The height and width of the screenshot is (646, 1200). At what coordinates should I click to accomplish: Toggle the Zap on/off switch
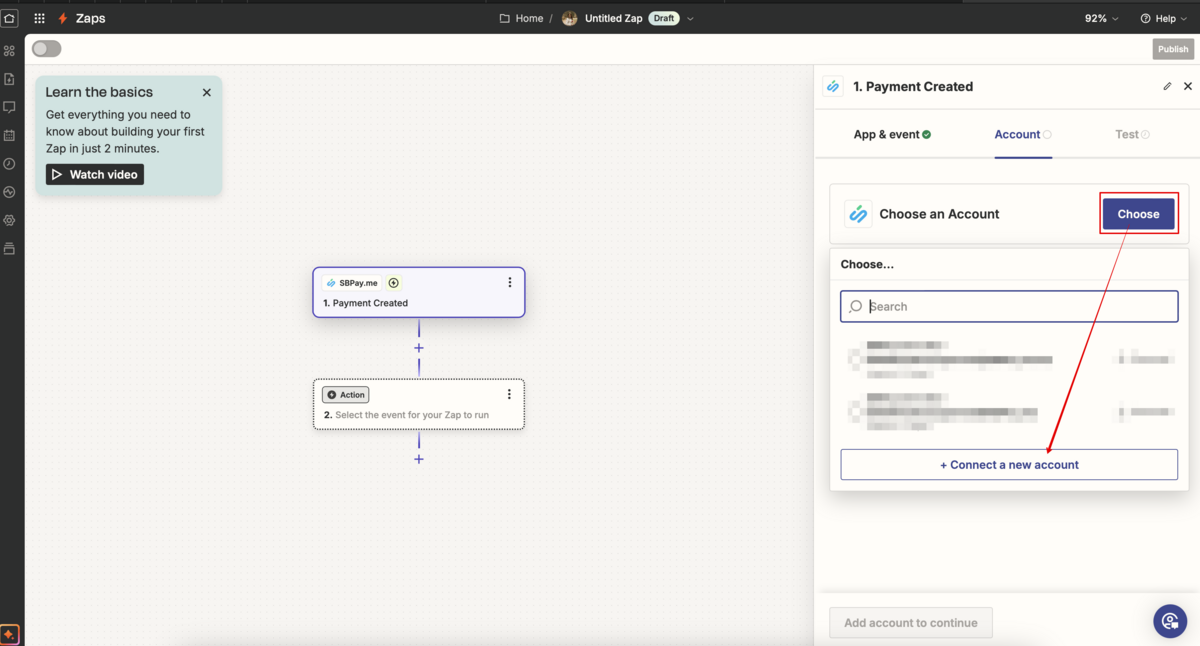(47, 48)
